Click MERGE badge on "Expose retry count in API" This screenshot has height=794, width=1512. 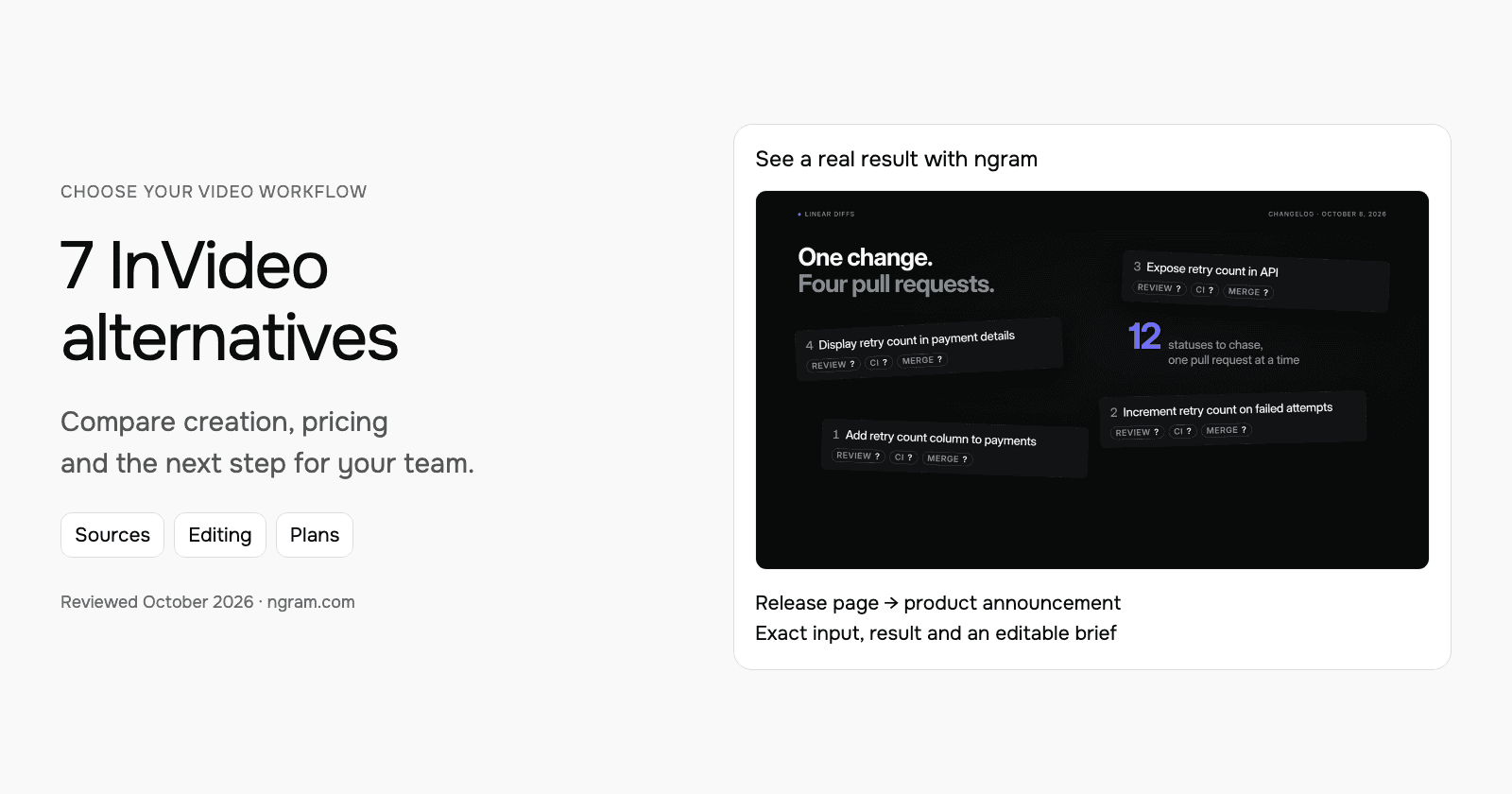click(1248, 292)
